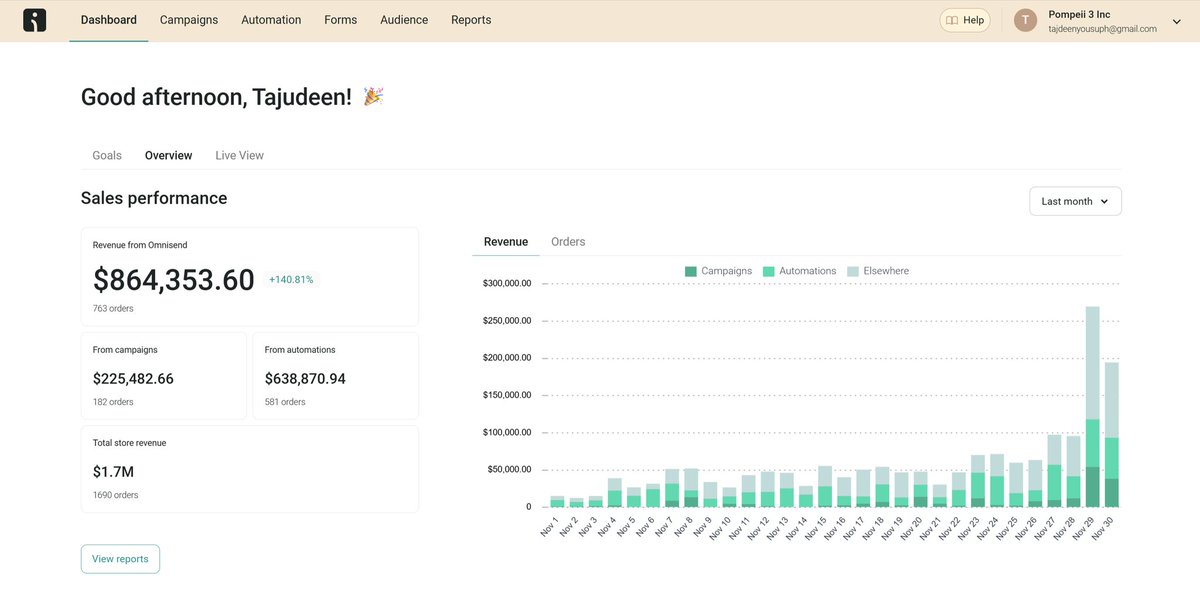This screenshot has width=1200, height=595.
Task: Select the Overview tab
Action: pos(168,155)
